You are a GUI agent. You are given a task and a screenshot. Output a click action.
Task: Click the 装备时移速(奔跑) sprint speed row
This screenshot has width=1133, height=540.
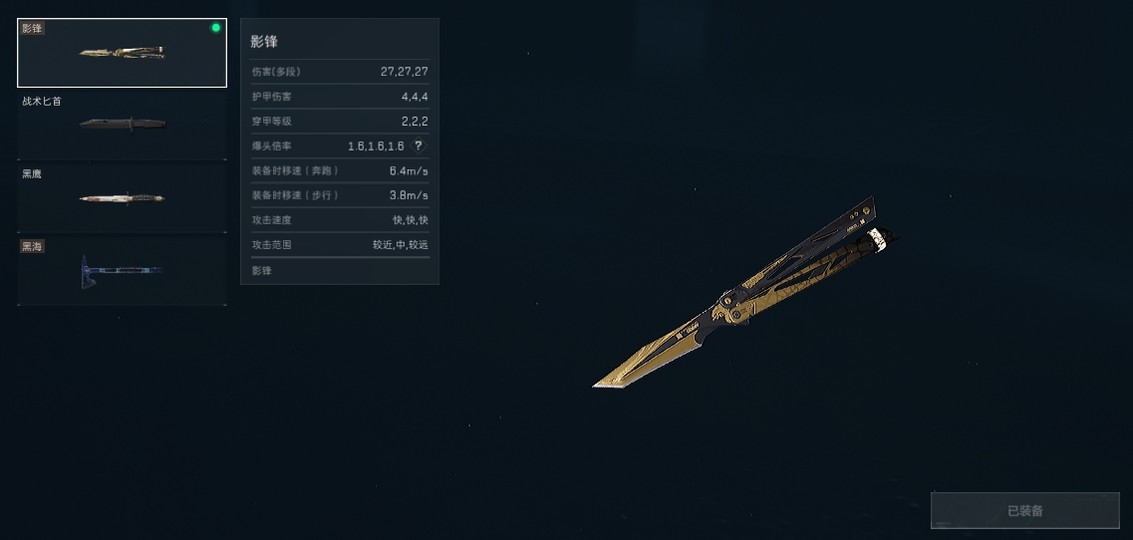tap(340, 171)
